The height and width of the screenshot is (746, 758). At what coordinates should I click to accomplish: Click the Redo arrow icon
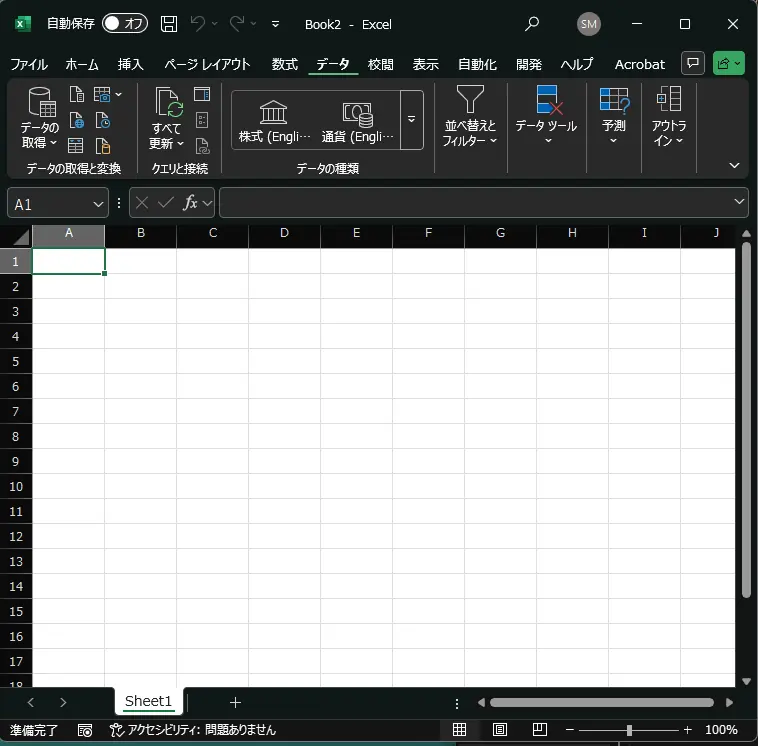[237, 23]
